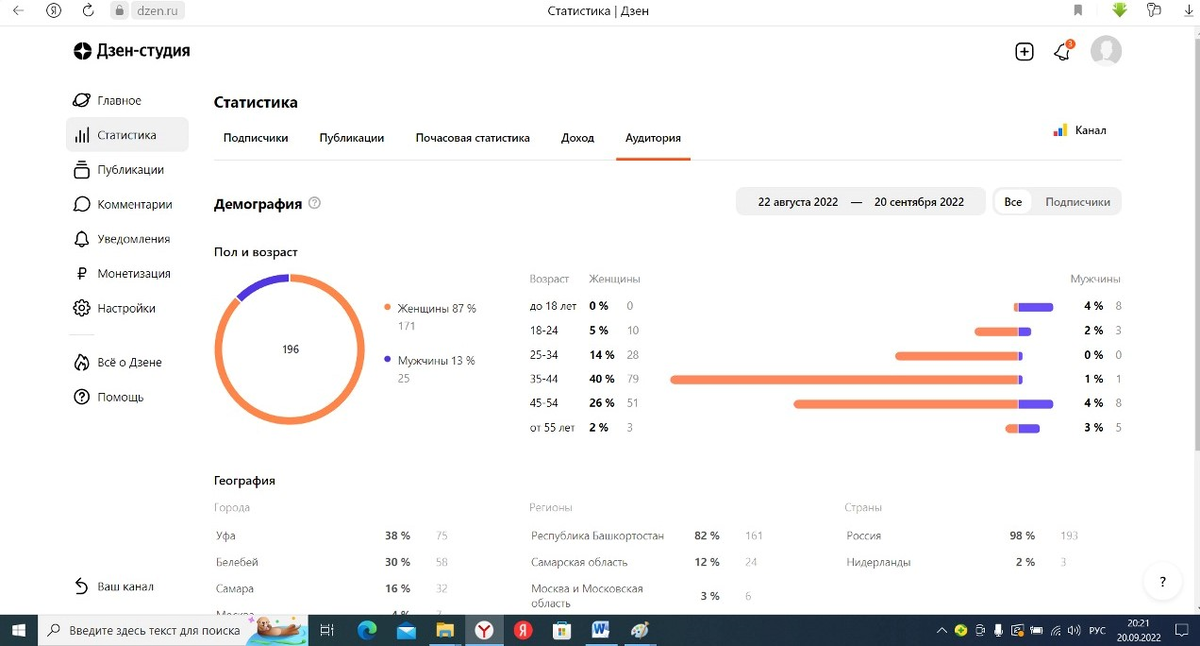Open the Mail app on the taskbar
The image size is (1200, 646).
coord(406,631)
